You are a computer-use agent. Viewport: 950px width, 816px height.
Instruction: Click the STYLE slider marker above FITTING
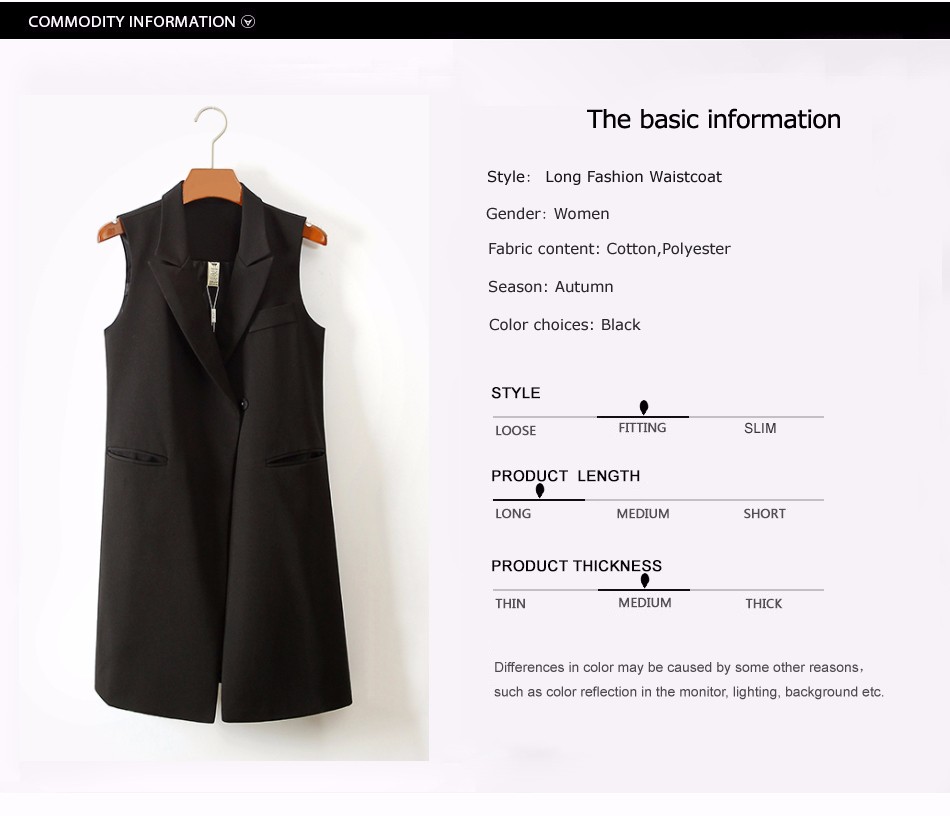coord(643,407)
